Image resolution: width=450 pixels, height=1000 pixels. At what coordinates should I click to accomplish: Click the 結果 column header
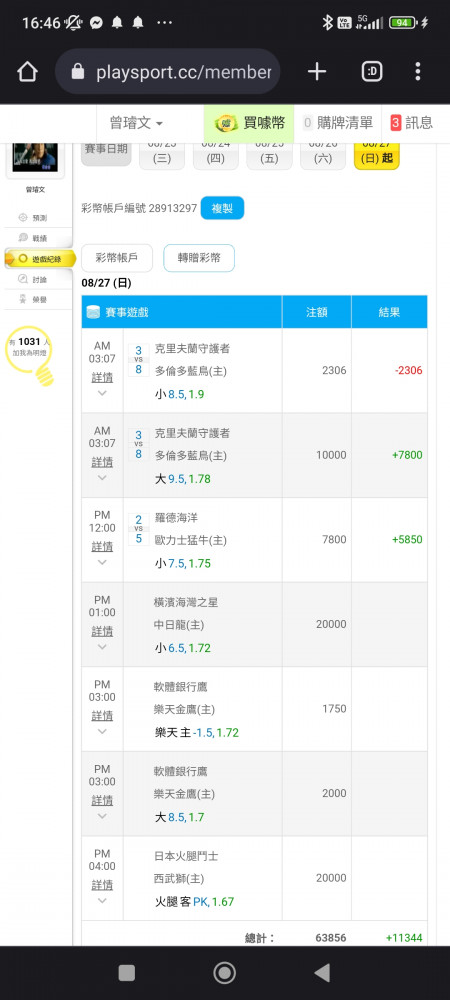[389, 312]
